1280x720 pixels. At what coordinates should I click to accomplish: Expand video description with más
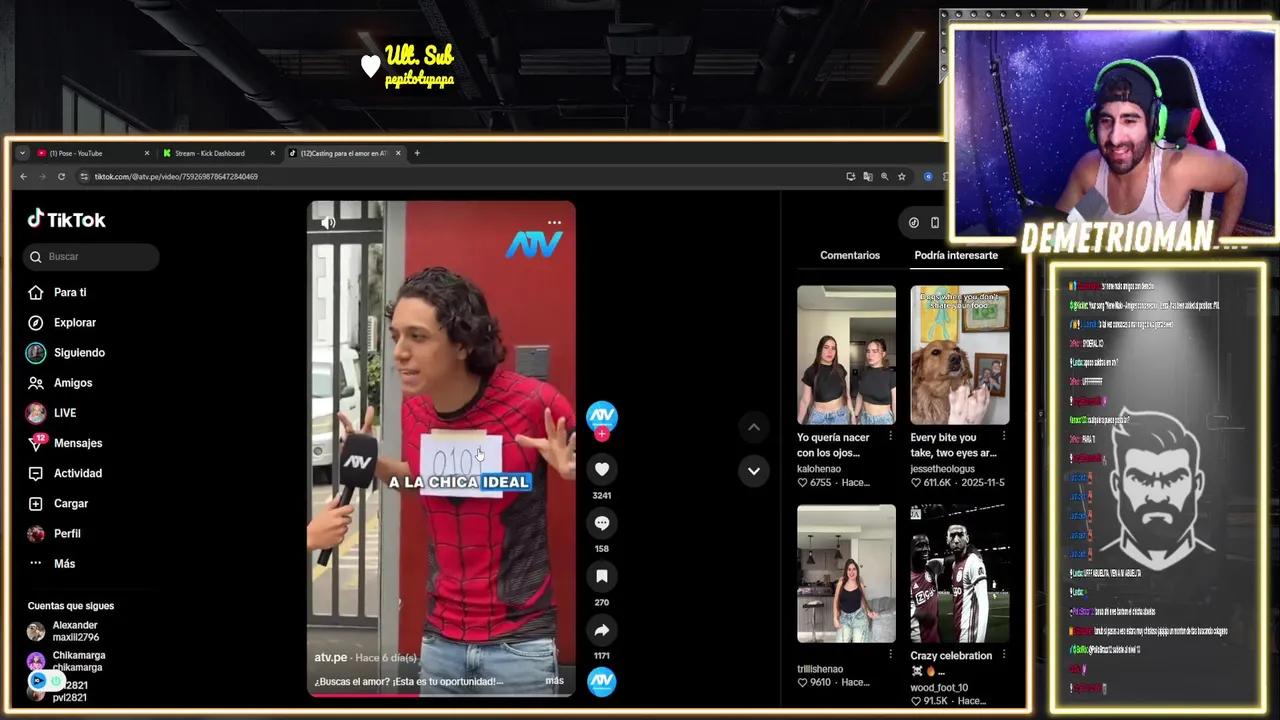pos(554,681)
